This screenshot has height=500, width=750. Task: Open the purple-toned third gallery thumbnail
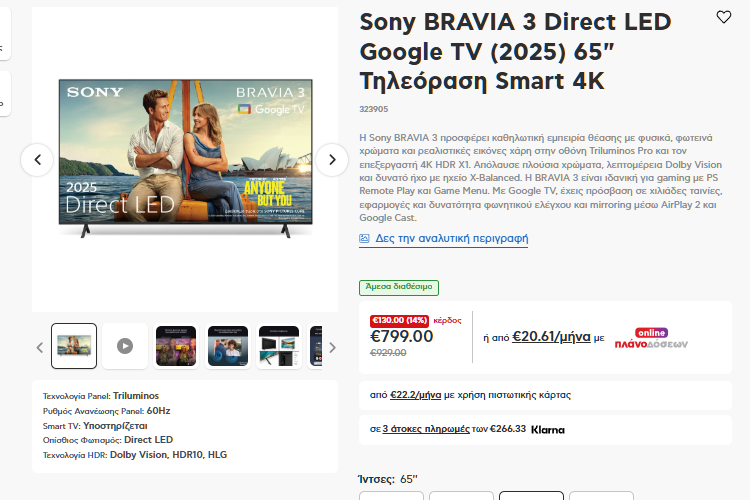pyautogui.click(x=176, y=346)
